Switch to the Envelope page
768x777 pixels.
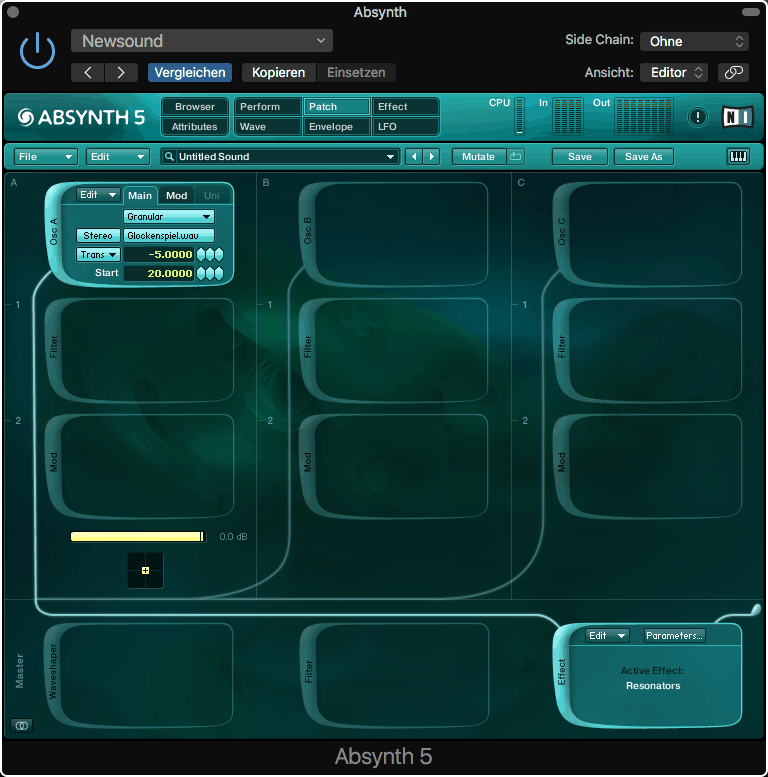click(x=336, y=127)
